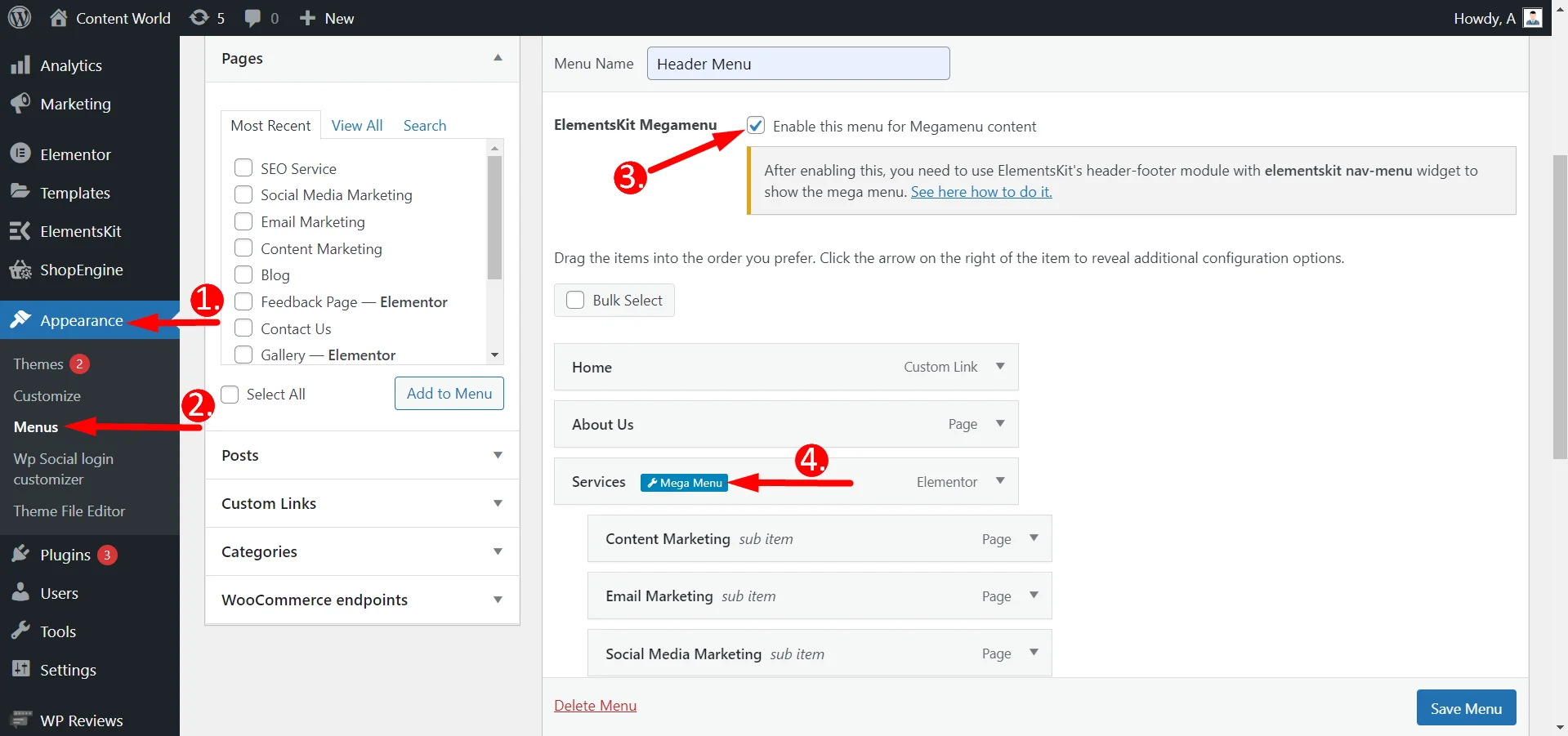Image resolution: width=1568 pixels, height=736 pixels.
Task: Open Theme File Editor submenu item
Action: (x=69, y=511)
